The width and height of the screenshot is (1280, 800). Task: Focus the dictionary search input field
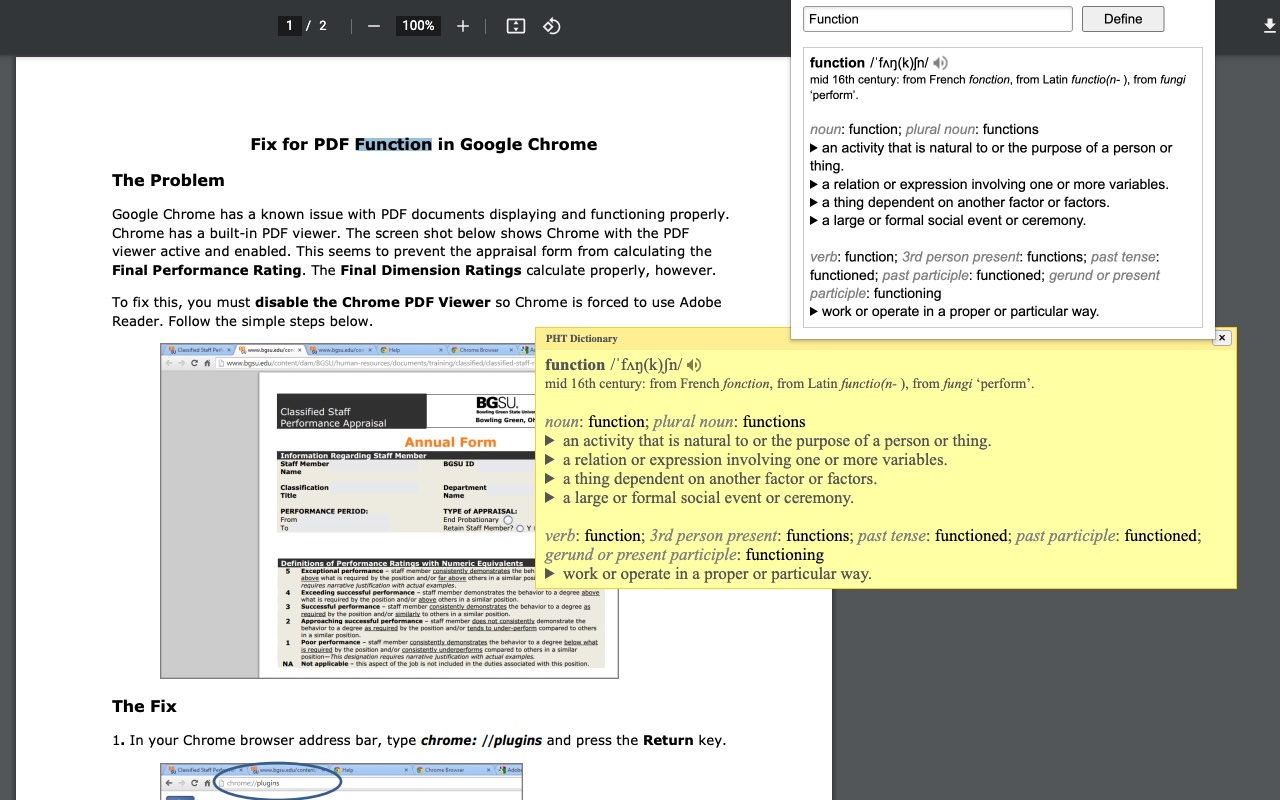938,19
